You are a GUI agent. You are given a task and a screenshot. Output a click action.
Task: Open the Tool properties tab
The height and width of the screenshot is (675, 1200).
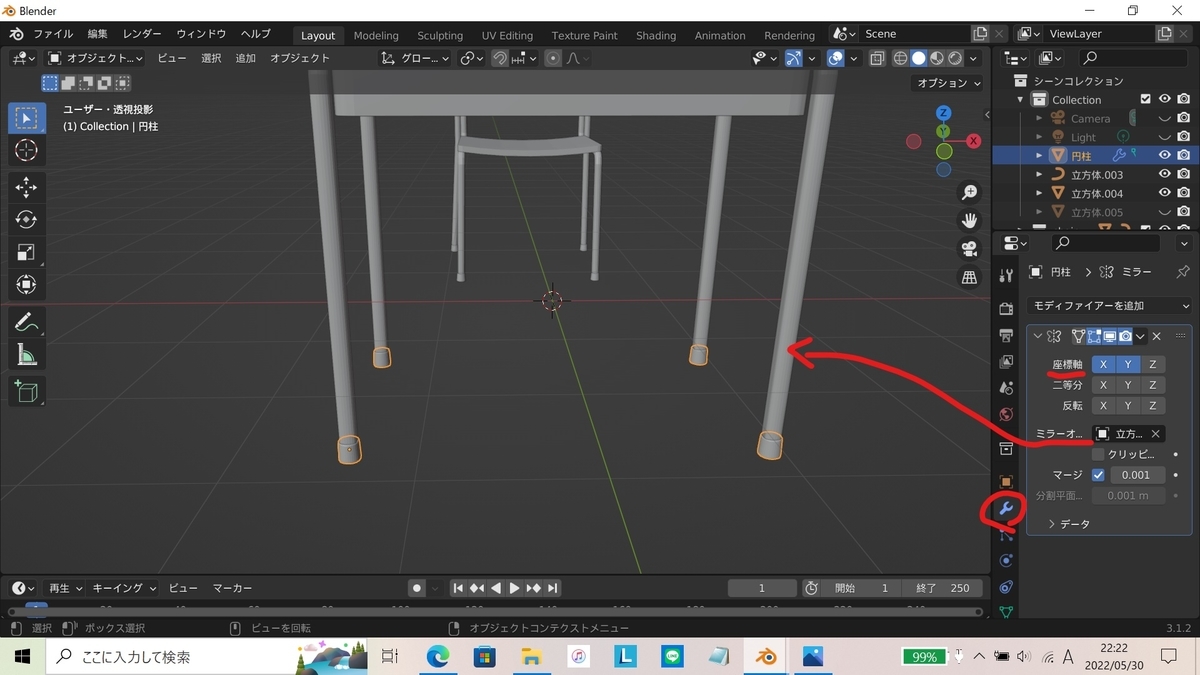tap(1006, 275)
